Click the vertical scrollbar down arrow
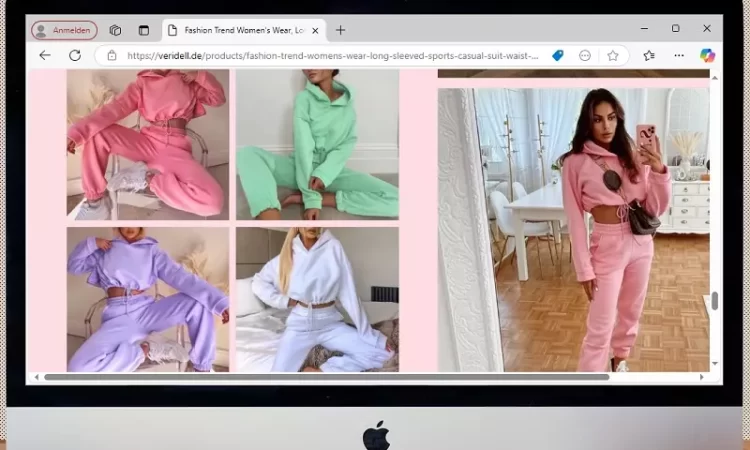 point(715,363)
